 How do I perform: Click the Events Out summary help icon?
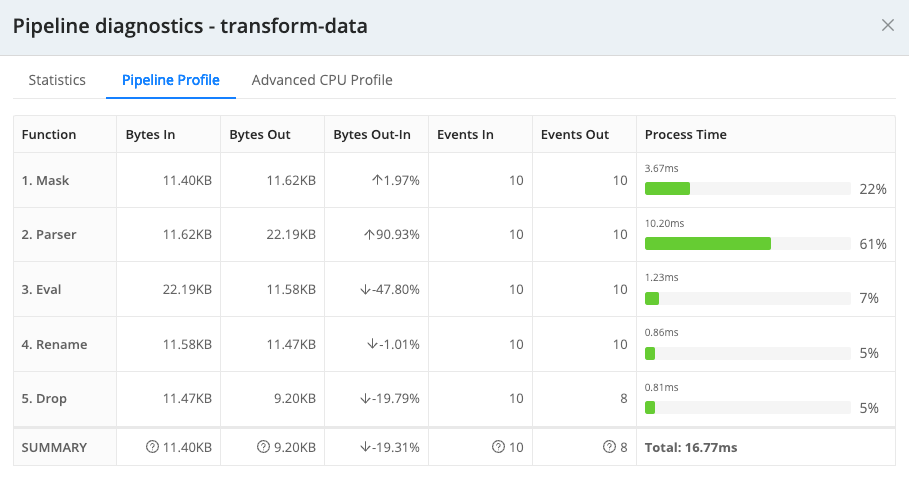pyautogui.click(x=610, y=448)
